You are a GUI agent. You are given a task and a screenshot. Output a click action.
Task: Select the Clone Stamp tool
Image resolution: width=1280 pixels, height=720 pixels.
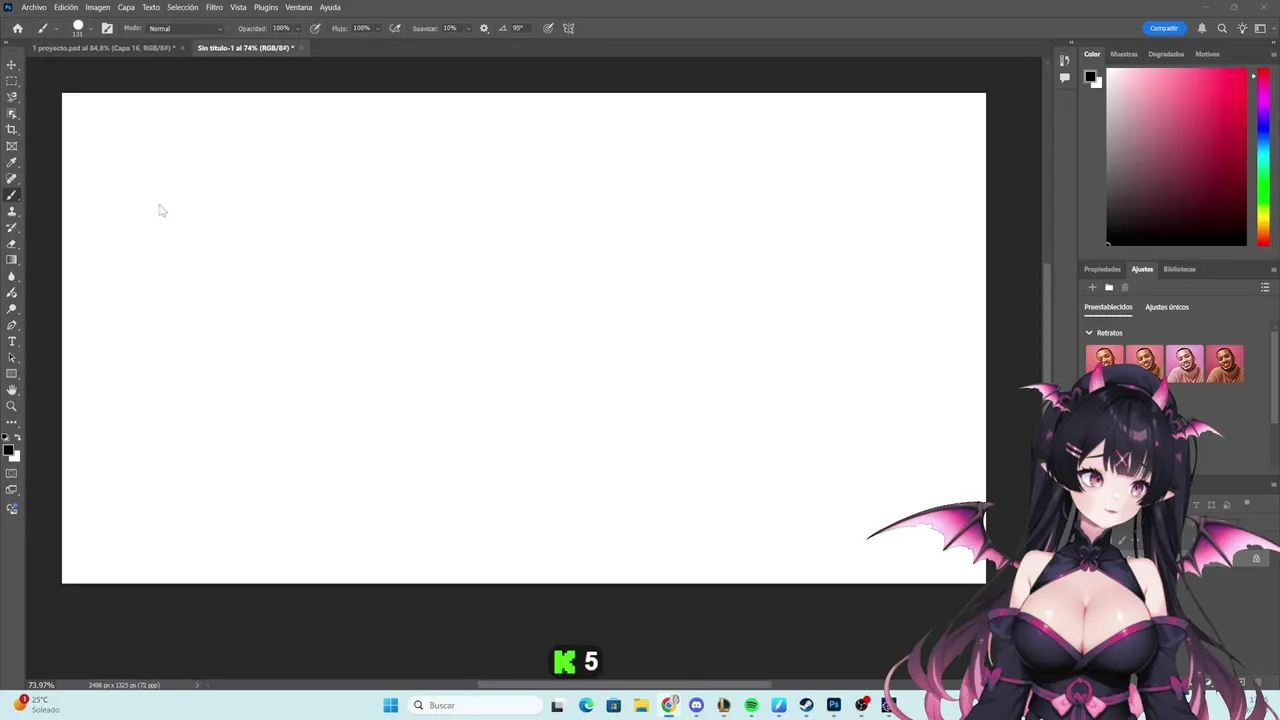(x=12, y=211)
